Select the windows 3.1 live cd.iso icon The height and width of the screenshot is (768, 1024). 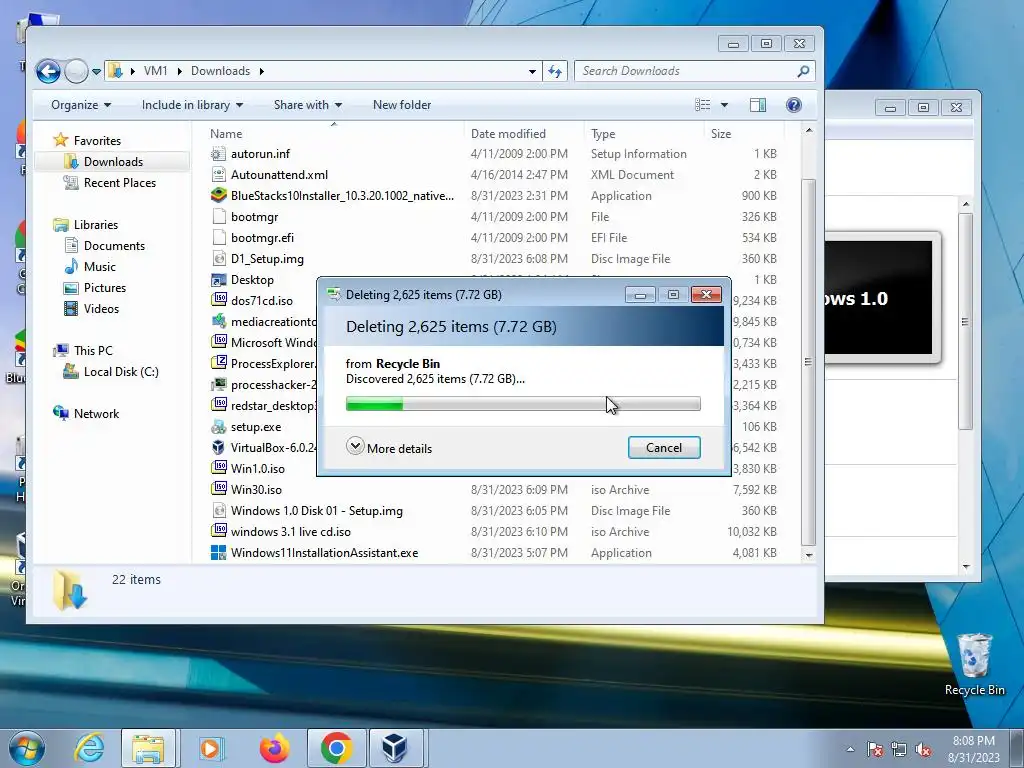219,532
